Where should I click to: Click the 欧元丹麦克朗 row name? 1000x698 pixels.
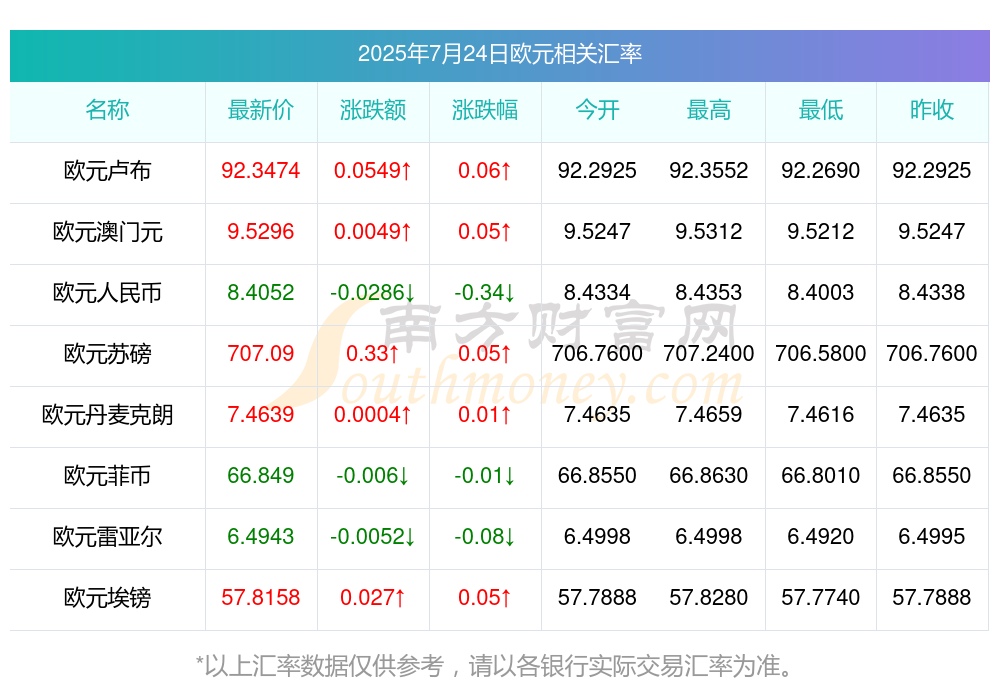click(x=107, y=415)
